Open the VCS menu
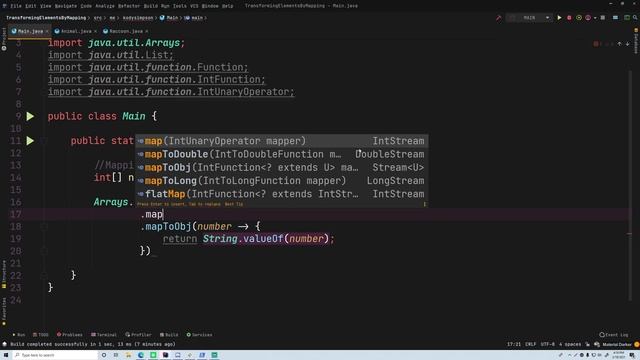The width and height of the screenshot is (640, 360). tap(194, 6)
